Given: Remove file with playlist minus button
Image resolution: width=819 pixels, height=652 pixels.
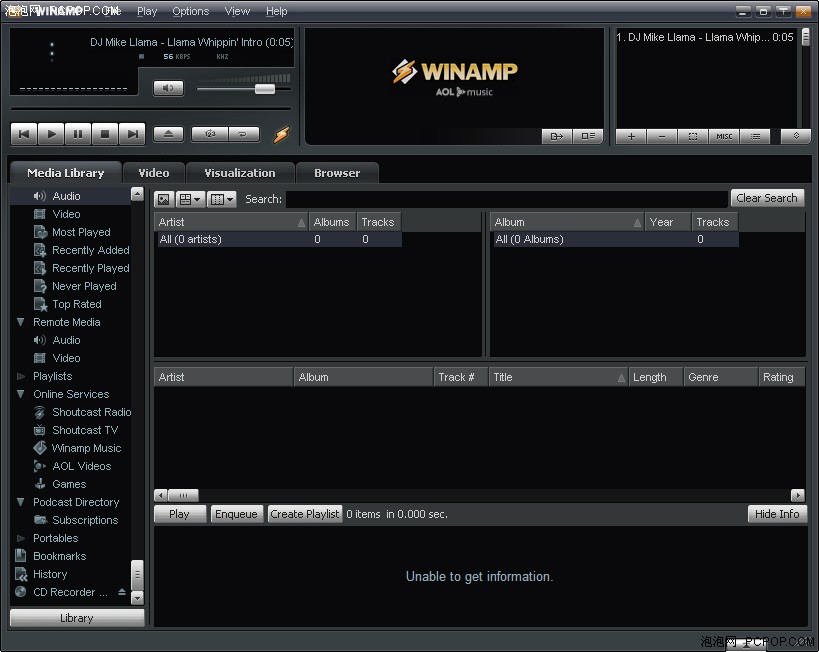Looking at the screenshot, I should click(x=662, y=136).
